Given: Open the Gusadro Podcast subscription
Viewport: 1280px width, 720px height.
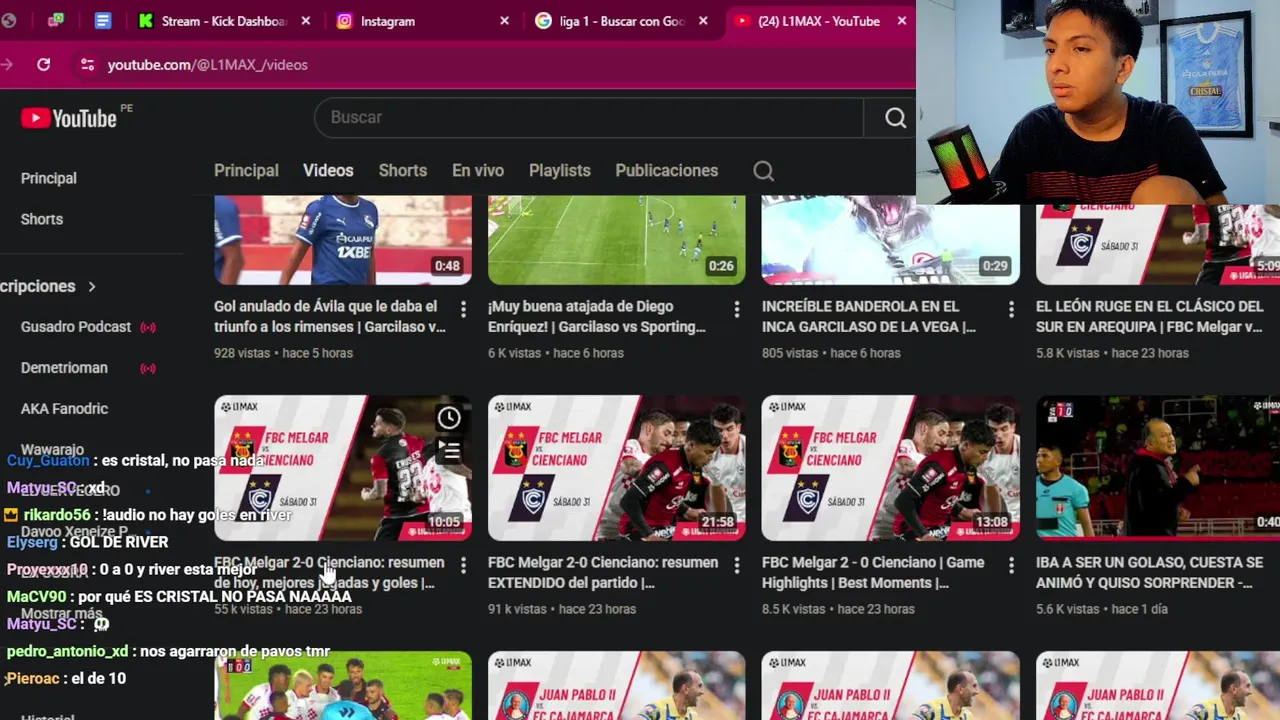Looking at the screenshot, I should (76, 327).
